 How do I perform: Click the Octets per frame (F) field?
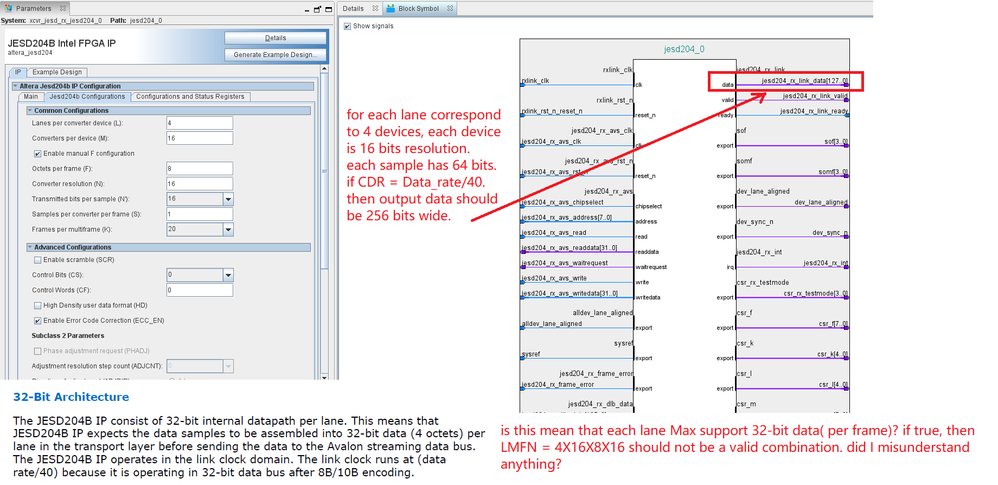point(199,169)
